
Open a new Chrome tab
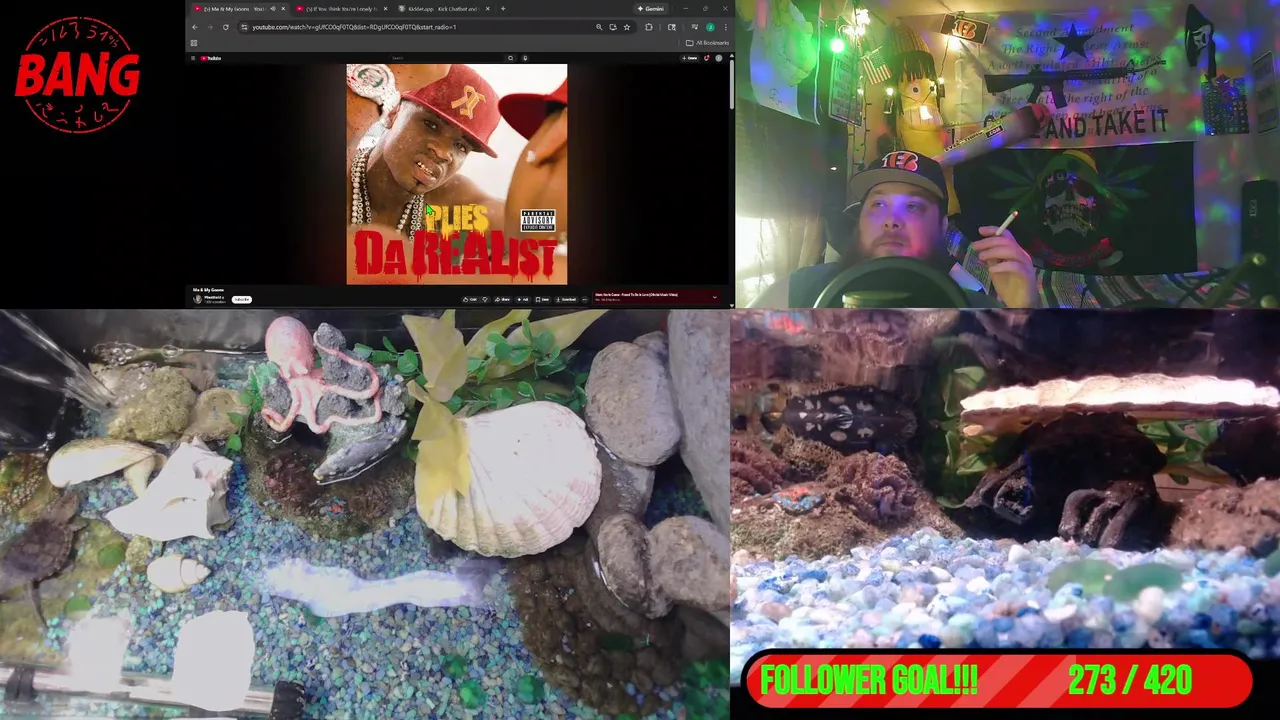point(503,9)
